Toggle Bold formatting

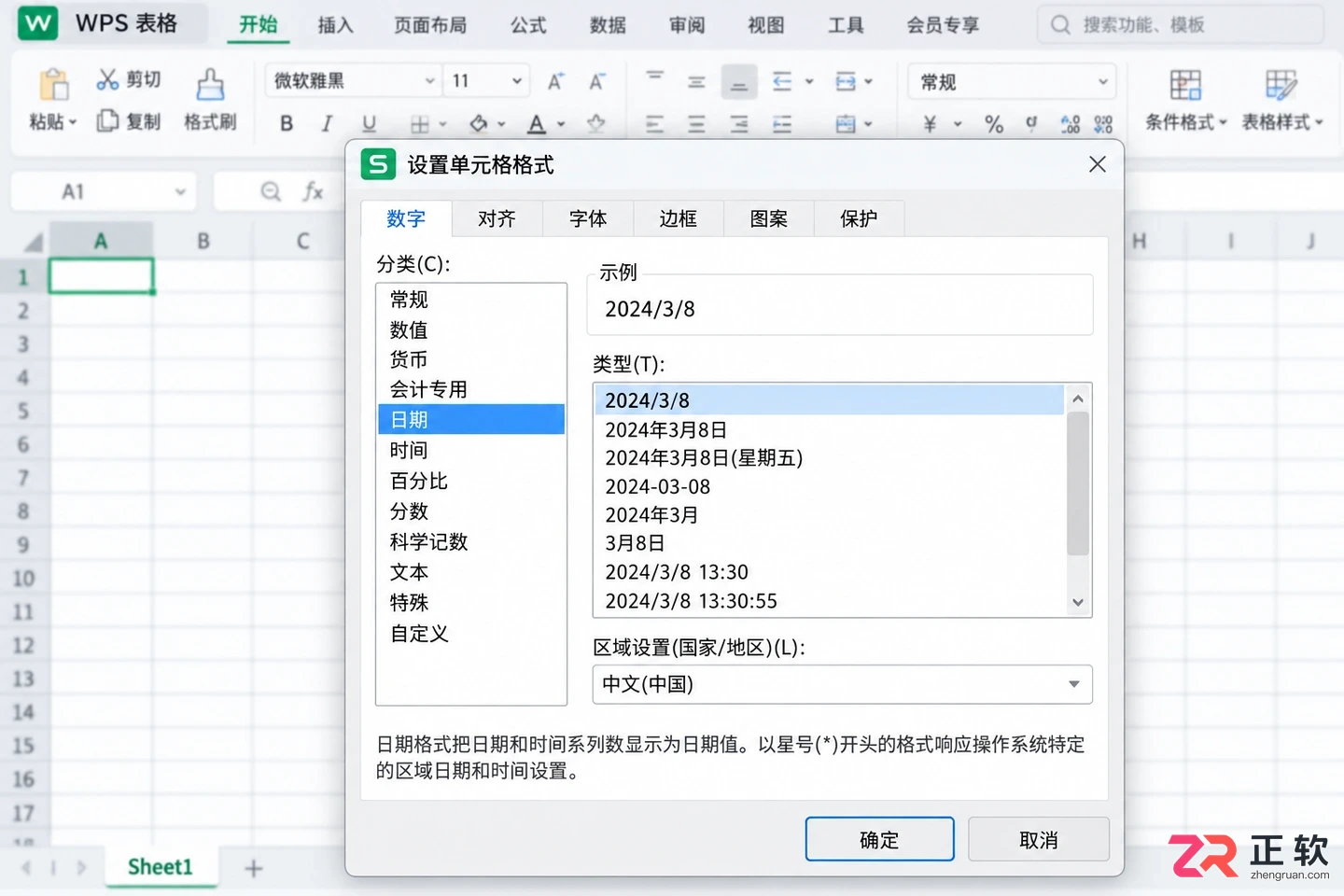[287, 123]
